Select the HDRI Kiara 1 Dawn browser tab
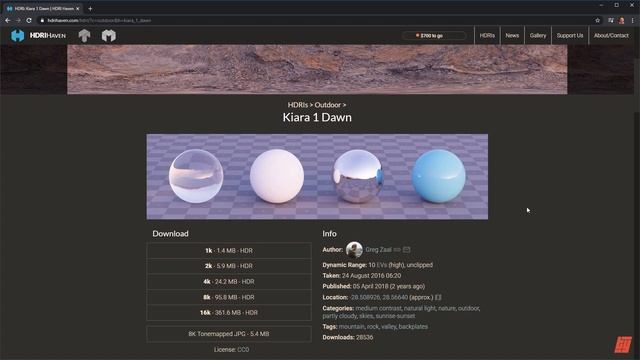This screenshot has width=640, height=360. [43, 9]
